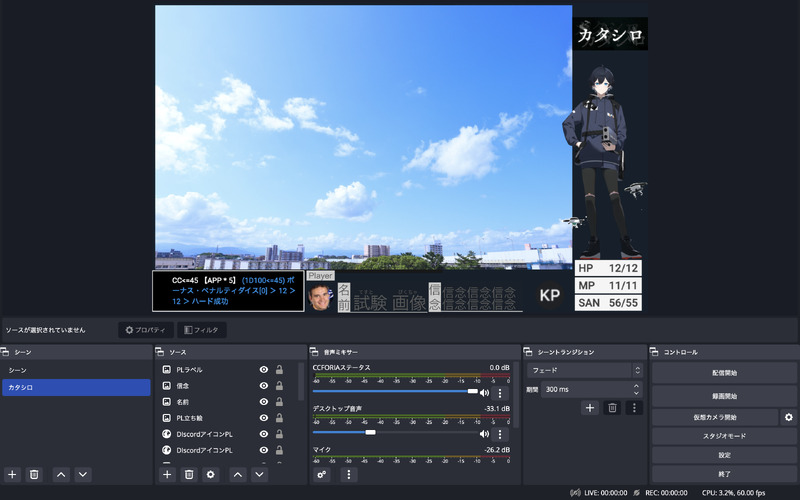Increase the 期間 duration with the up arrow
Image resolution: width=800 pixels, height=500 pixels.
coord(636,386)
